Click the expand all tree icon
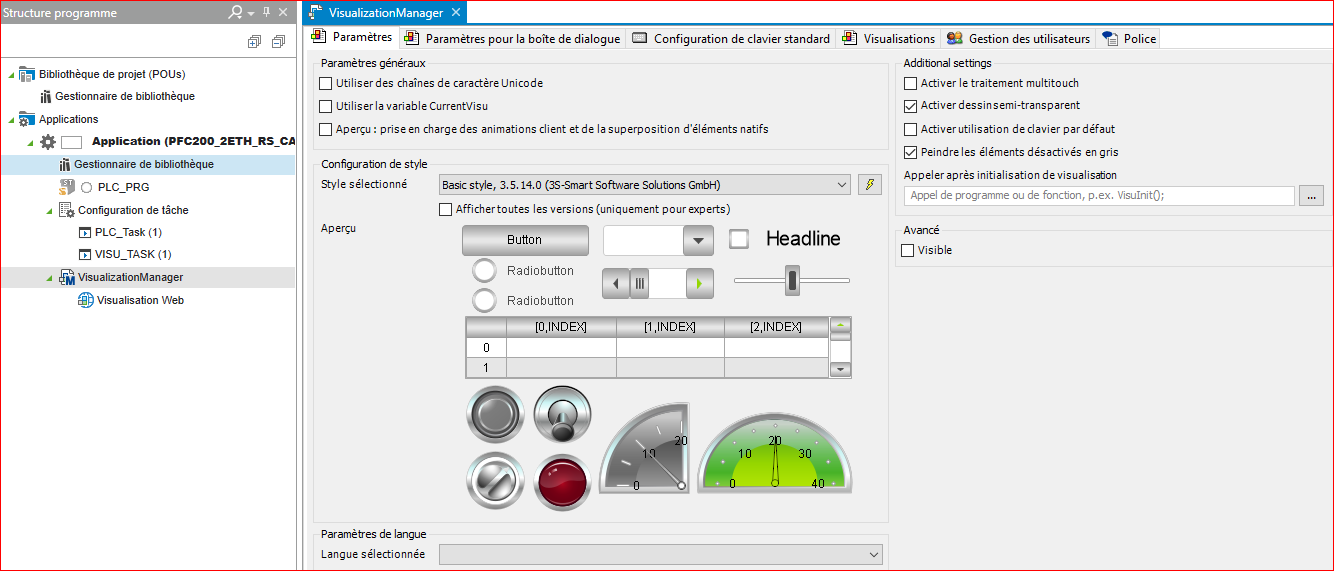This screenshot has height=571, width=1334. 254,41
